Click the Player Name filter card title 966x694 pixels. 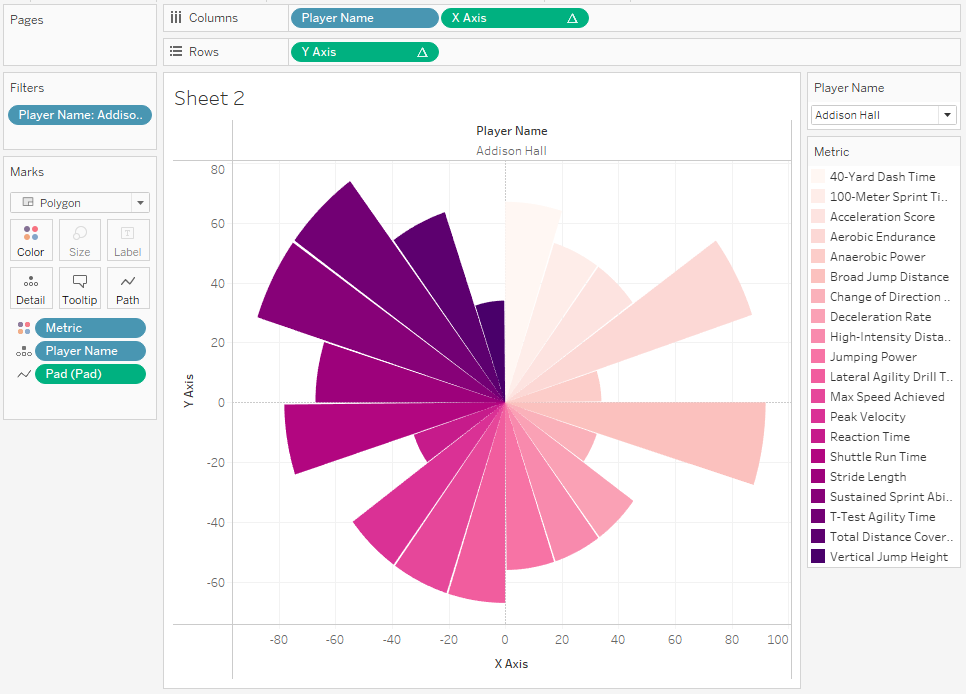[x=849, y=88]
